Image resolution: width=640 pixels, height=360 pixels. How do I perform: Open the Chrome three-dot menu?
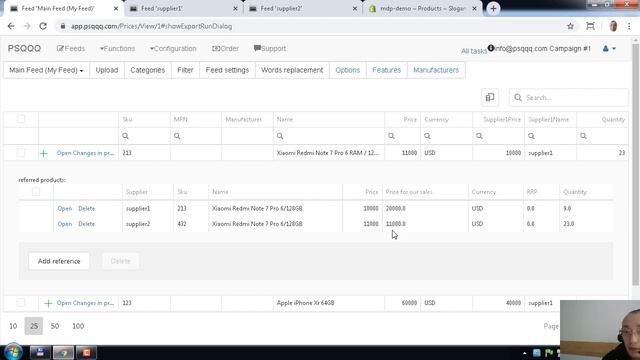(629, 26)
